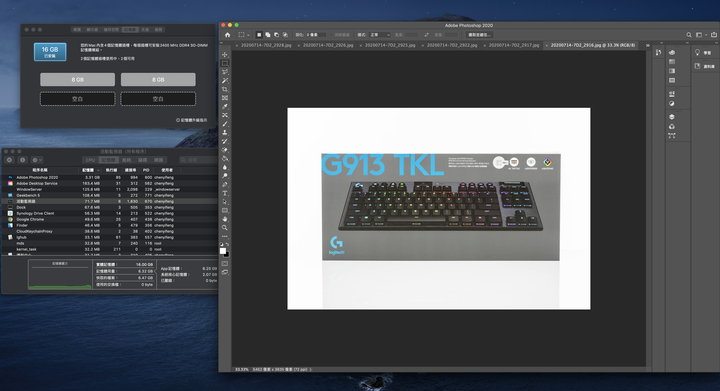Select the Type tool
The image size is (720, 391).
click(x=225, y=193)
